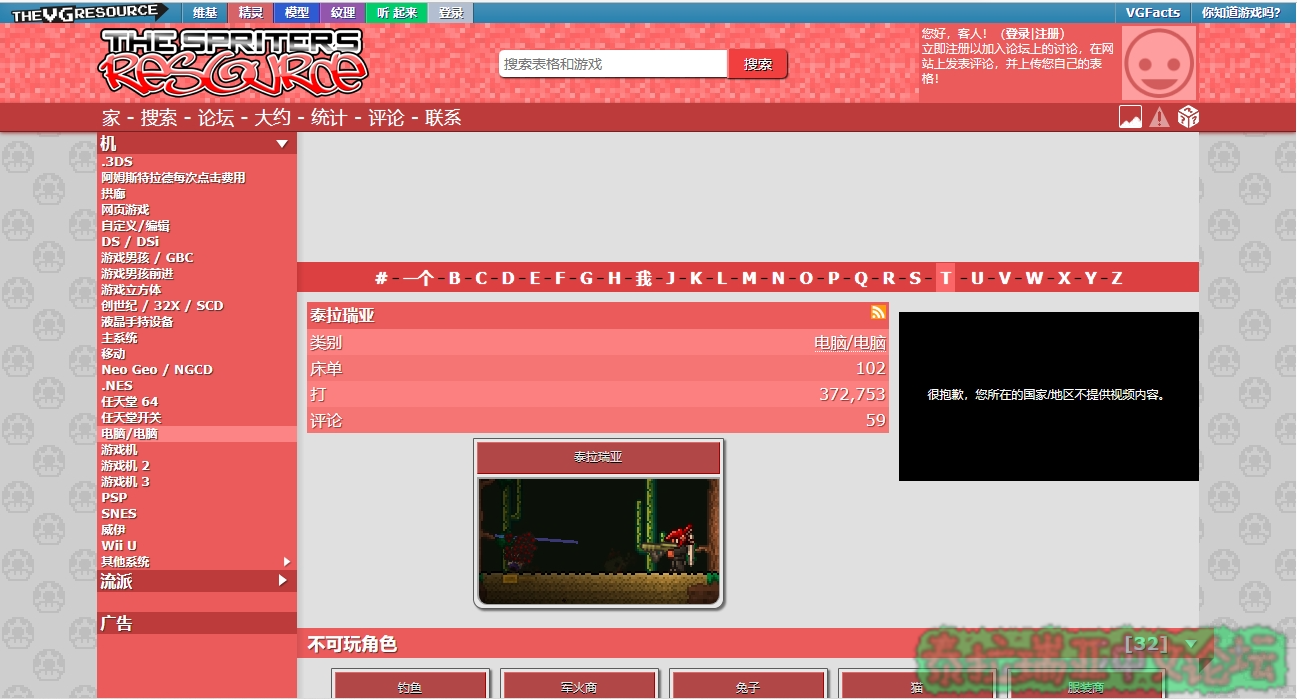The height and width of the screenshot is (699, 1297).
Task: Open the 你知道游戏吗? tab
Action: pyautogui.click(x=1241, y=13)
